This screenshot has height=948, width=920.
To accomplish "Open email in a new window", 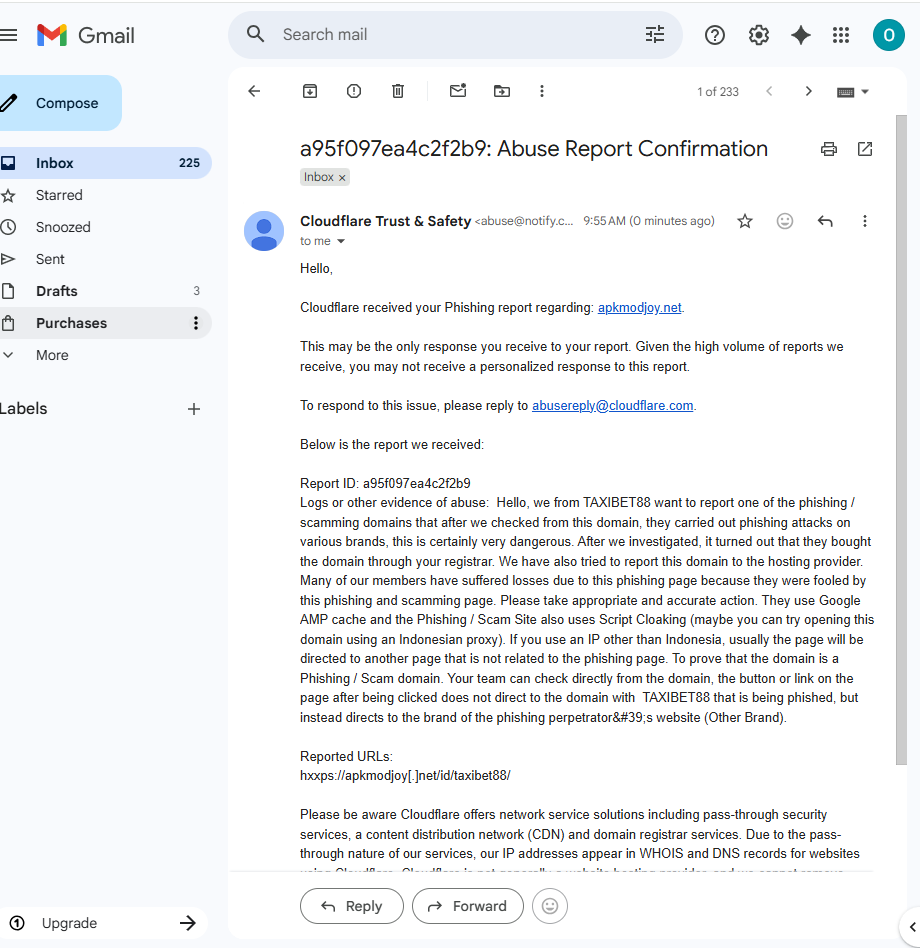I will 865,149.
